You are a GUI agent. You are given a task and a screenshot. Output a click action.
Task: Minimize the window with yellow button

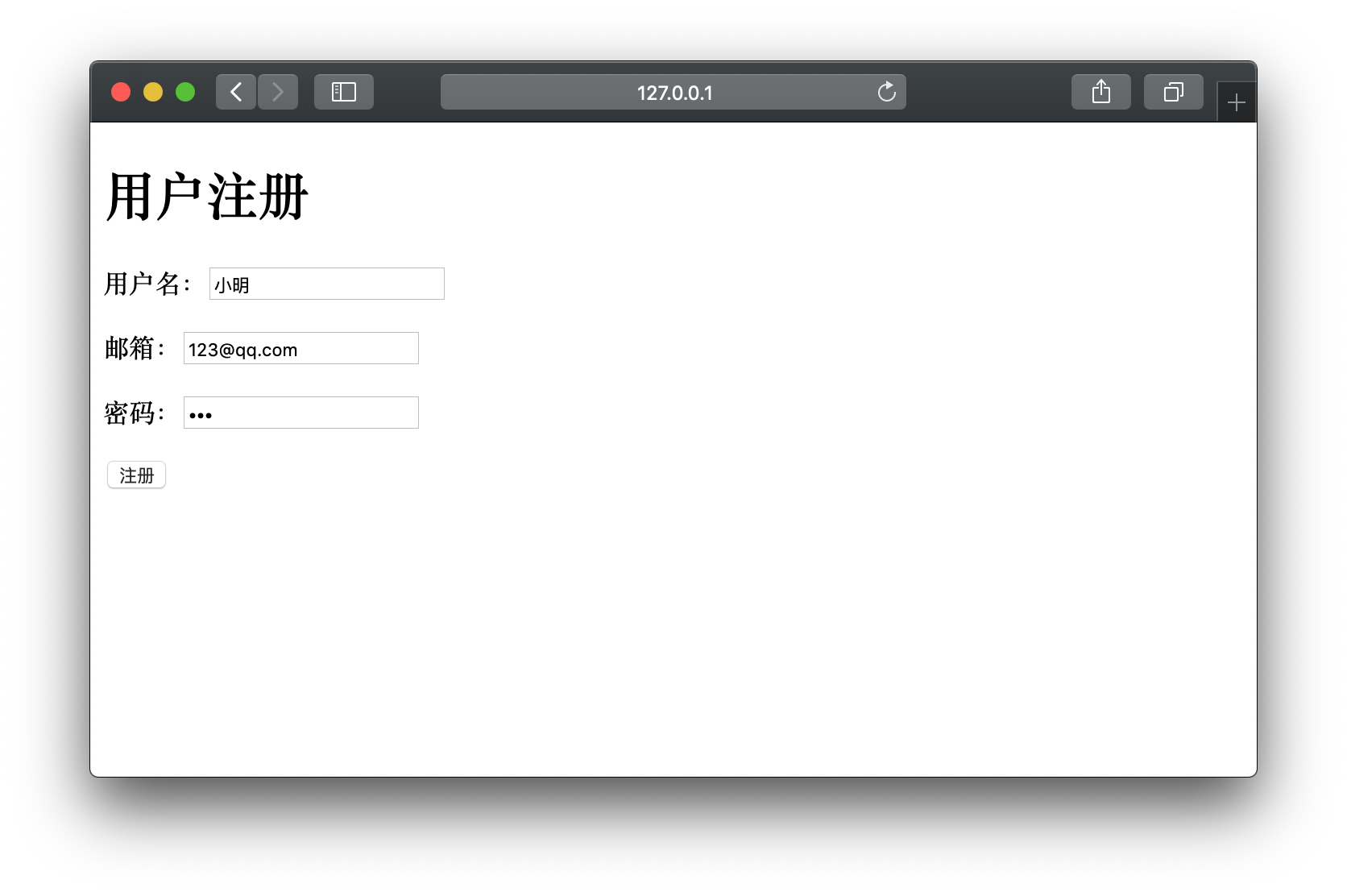[153, 92]
